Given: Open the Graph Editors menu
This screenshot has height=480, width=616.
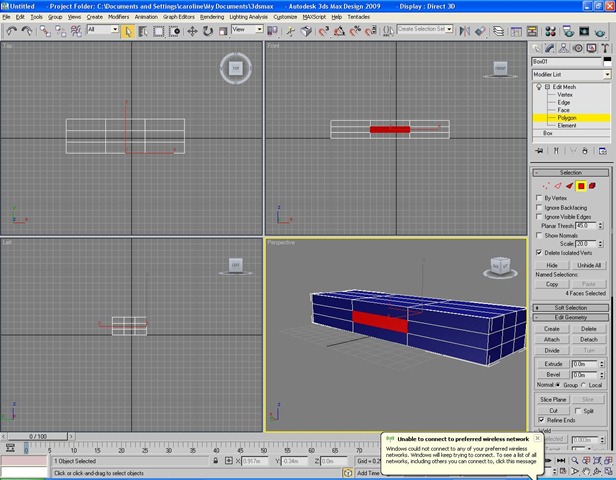Looking at the screenshot, I should 179,17.
